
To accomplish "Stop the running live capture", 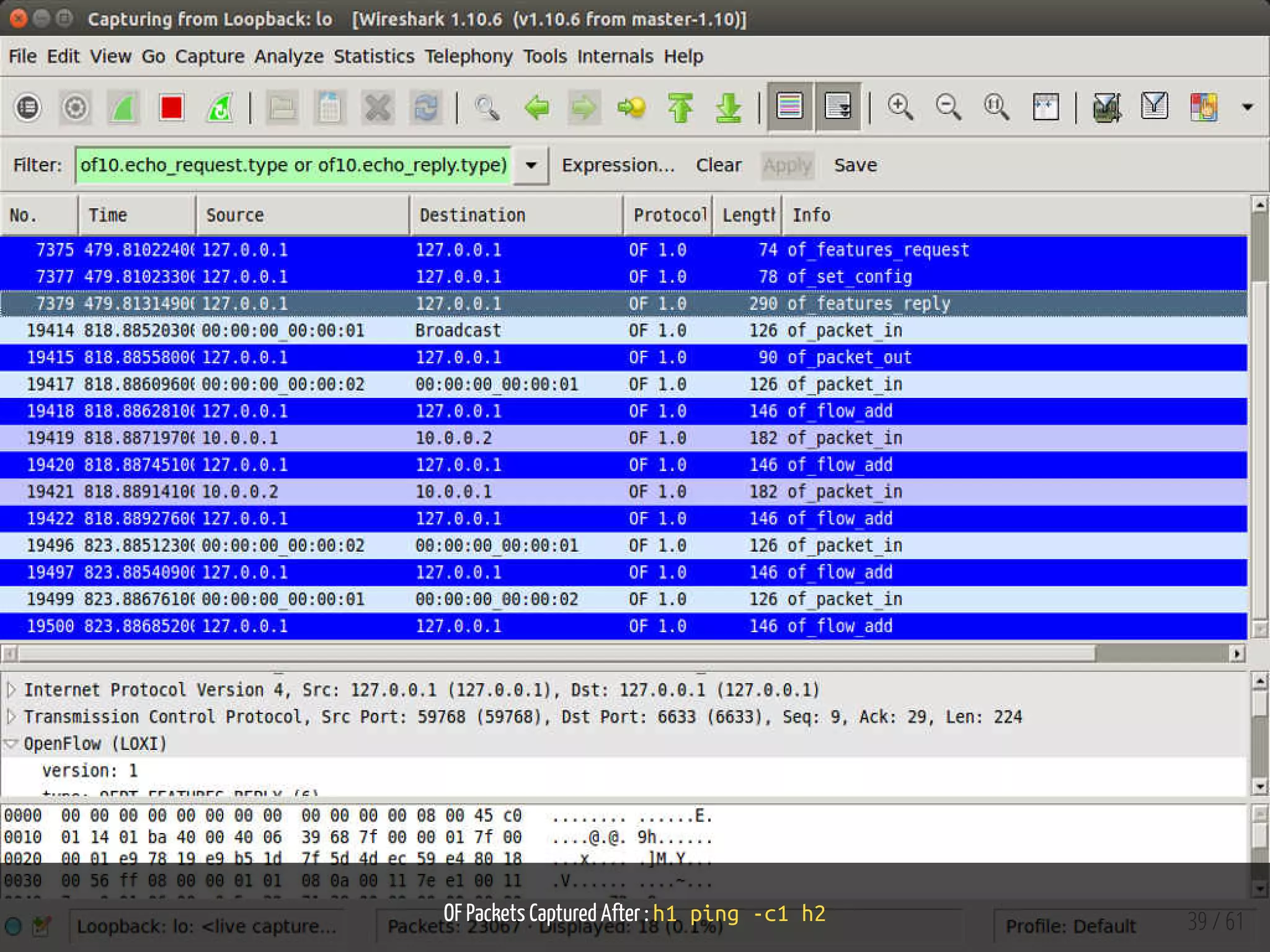I will click(171, 108).
